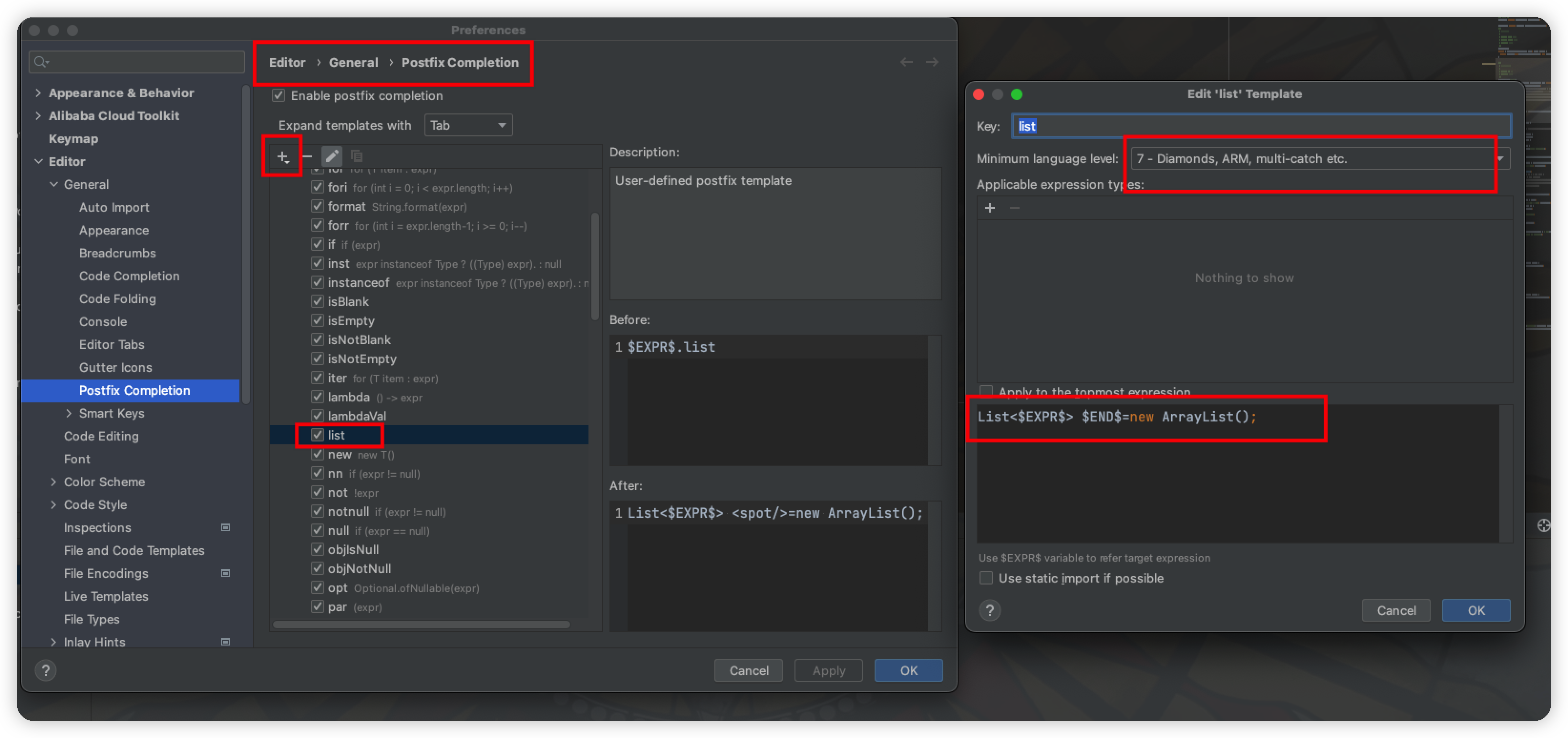Expand the Inlay Hints node
The height and width of the screenshot is (738, 1568).
[x=53, y=642]
